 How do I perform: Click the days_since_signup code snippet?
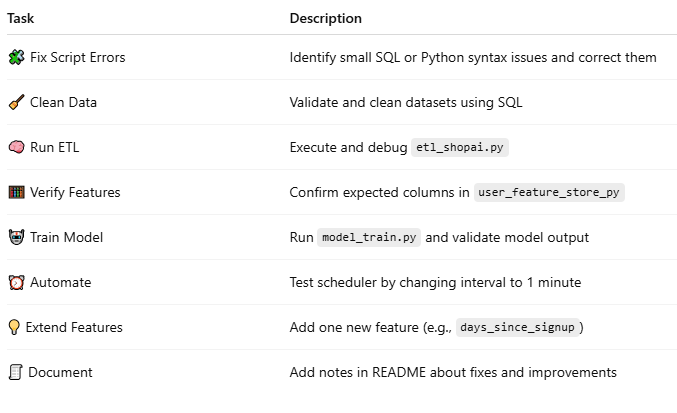pyautogui.click(x=520, y=327)
